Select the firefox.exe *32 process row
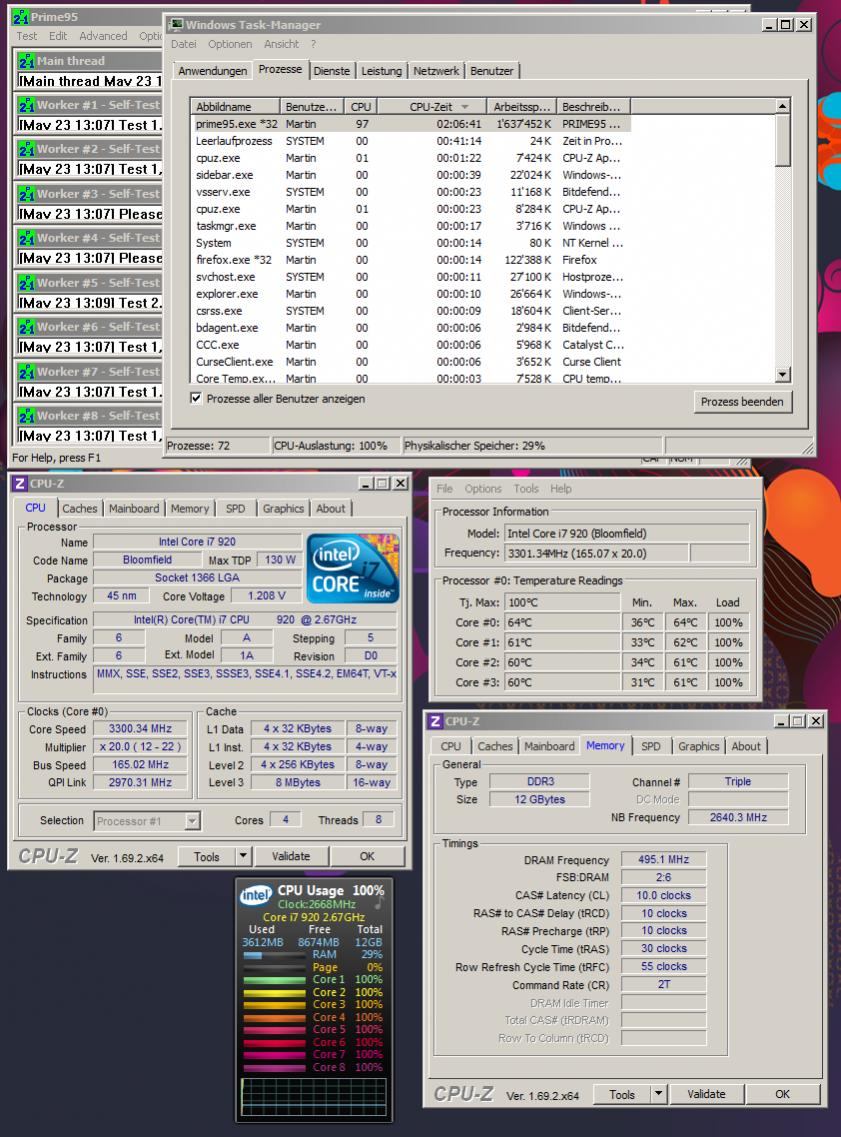This screenshot has height=1137, width=841. click(x=410, y=260)
